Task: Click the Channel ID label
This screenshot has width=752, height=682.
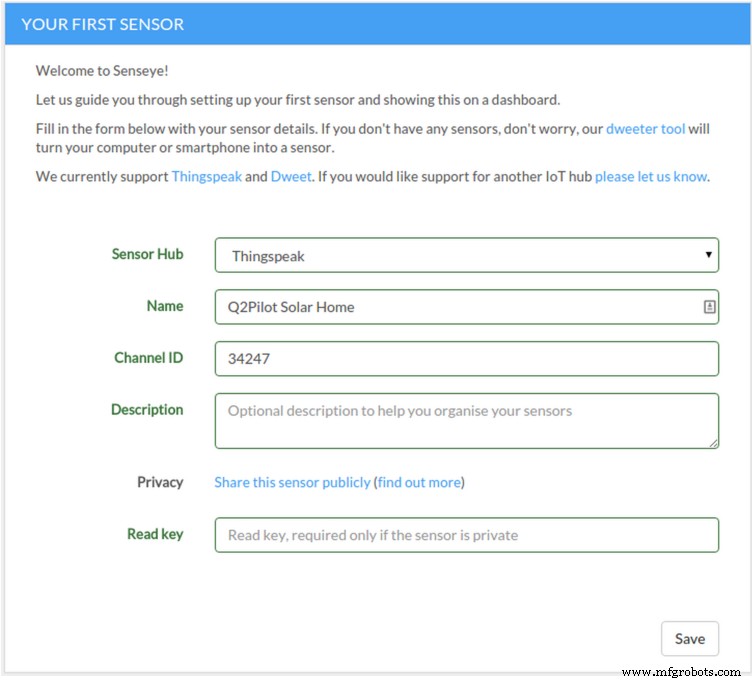Action: click(x=149, y=358)
